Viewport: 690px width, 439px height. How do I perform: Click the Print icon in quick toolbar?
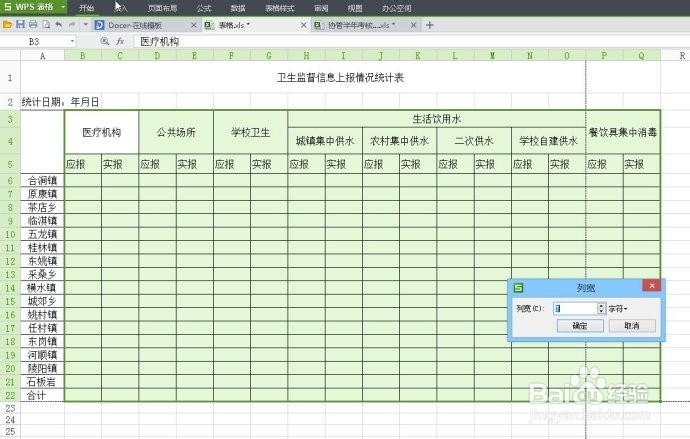pyautogui.click(x=33, y=25)
